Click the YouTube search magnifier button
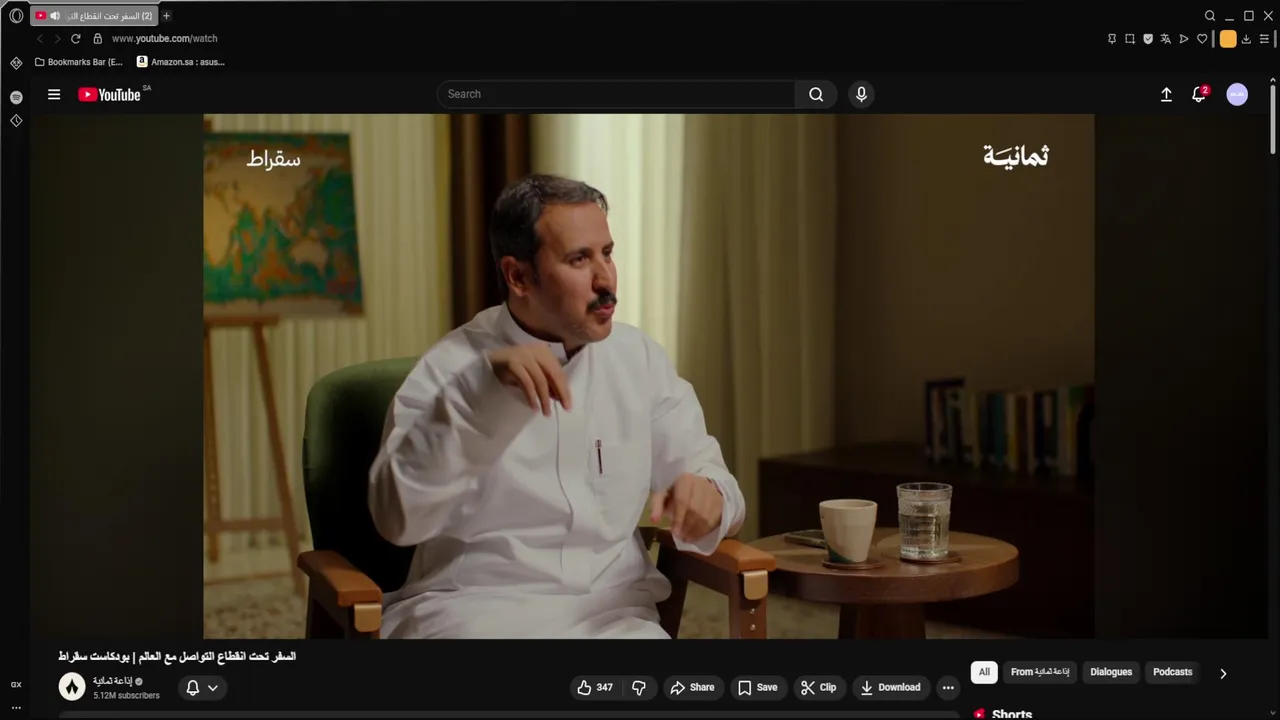Viewport: 1280px width, 720px height. (x=816, y=94)
